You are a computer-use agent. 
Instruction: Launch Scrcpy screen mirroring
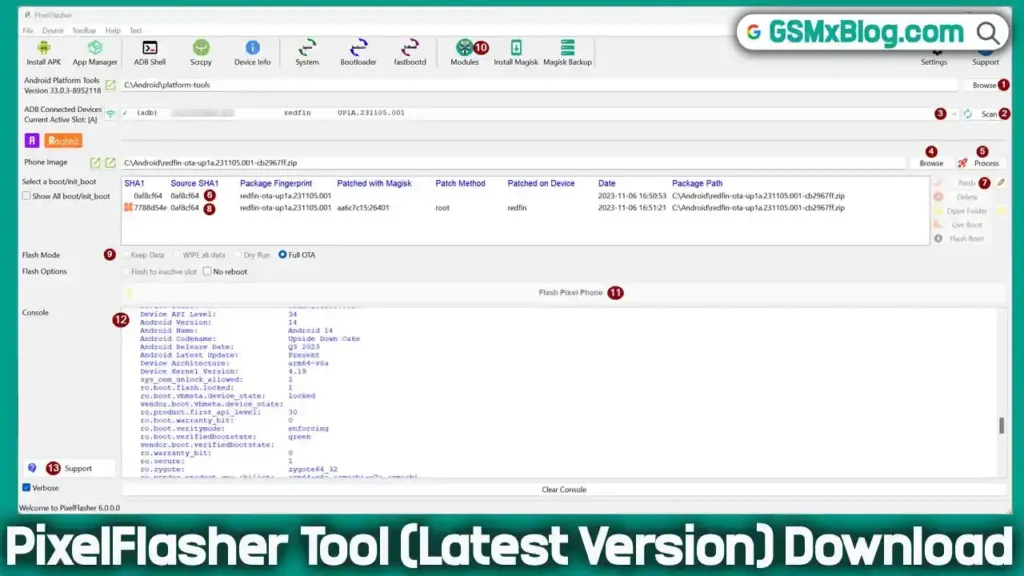coord(200,52)
